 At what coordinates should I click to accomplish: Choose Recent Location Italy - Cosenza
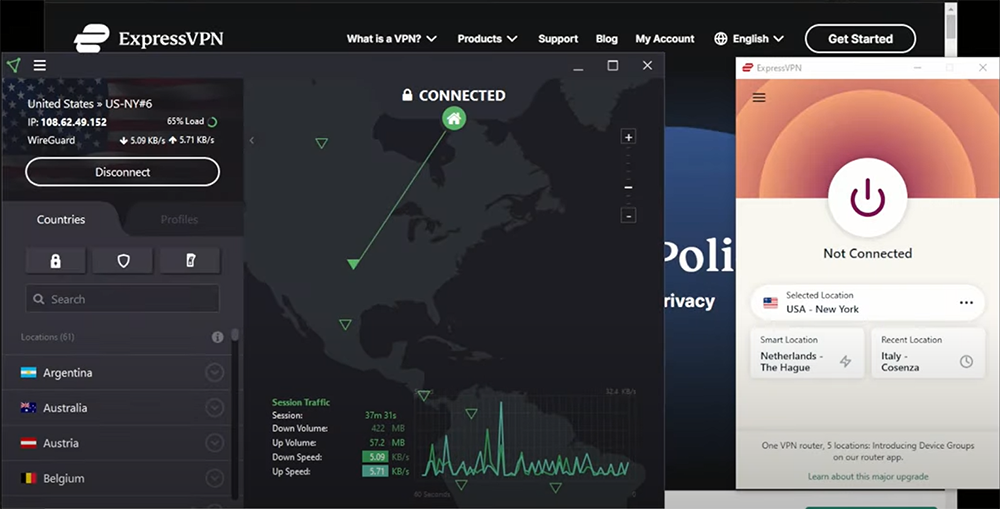[928, 353]
